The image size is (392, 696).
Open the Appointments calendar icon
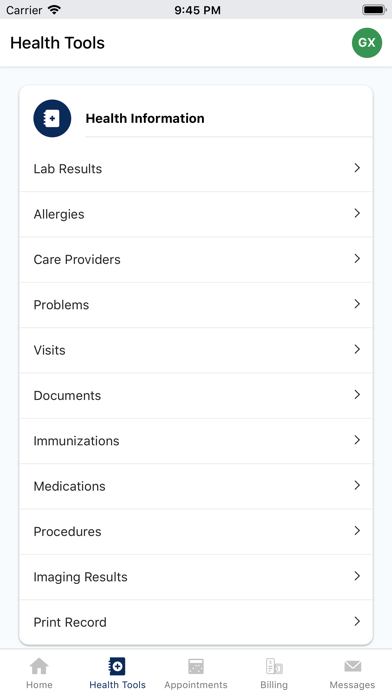pyautogui.click(x=196, y=666)
